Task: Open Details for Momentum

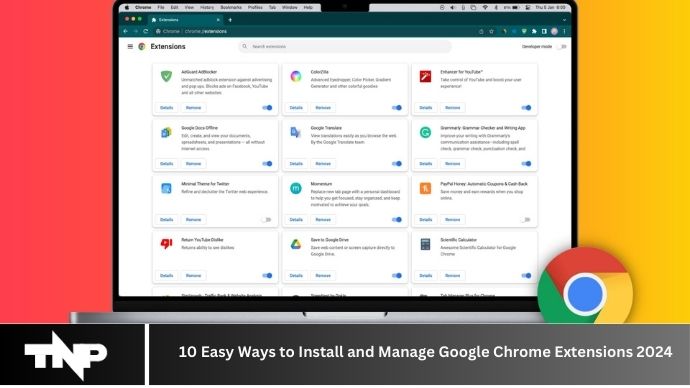Action: click(x=296, y=220)
